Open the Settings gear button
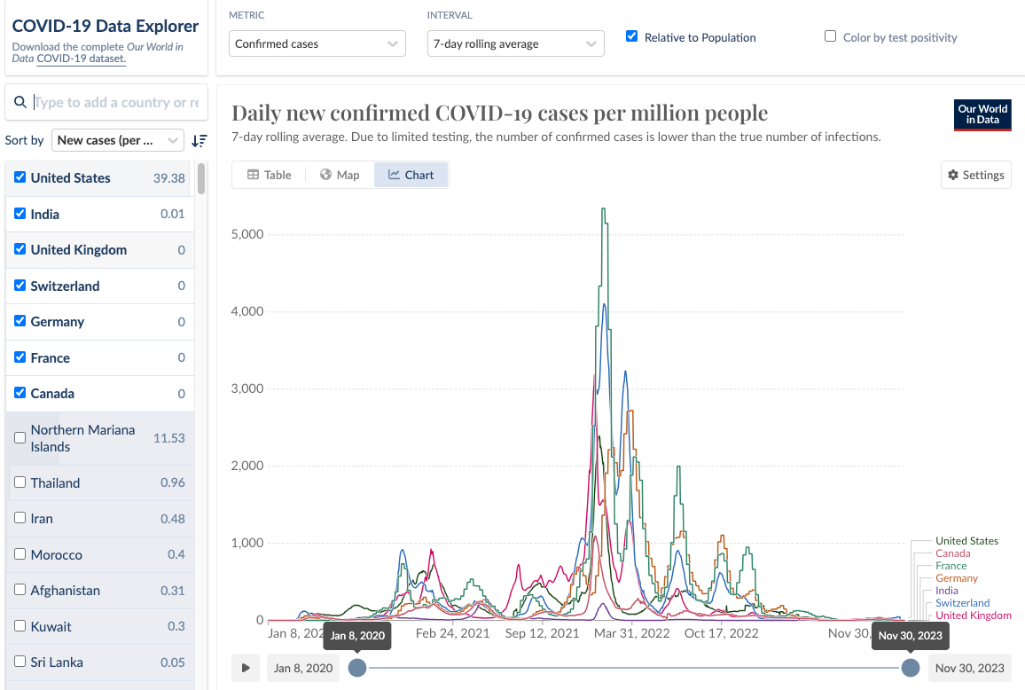1025x690 pixels. [975, 175]
